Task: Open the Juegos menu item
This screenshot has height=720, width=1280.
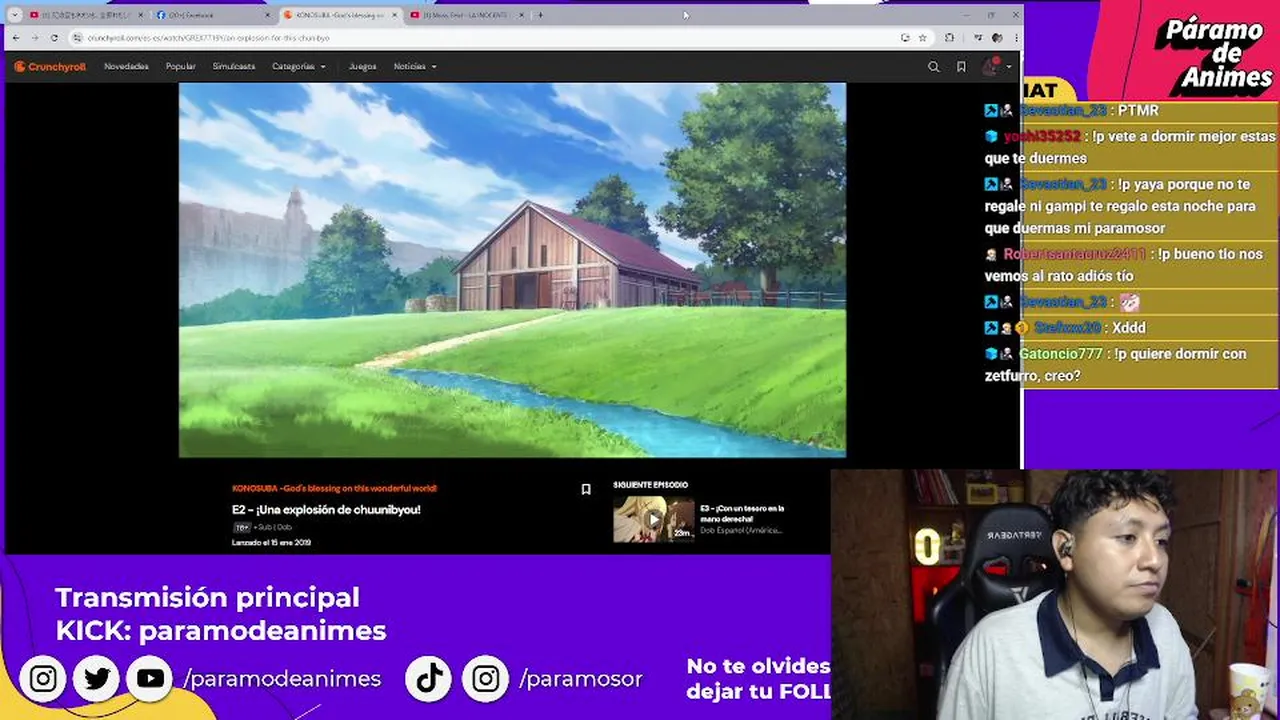Action: click(x=362, y=67)
